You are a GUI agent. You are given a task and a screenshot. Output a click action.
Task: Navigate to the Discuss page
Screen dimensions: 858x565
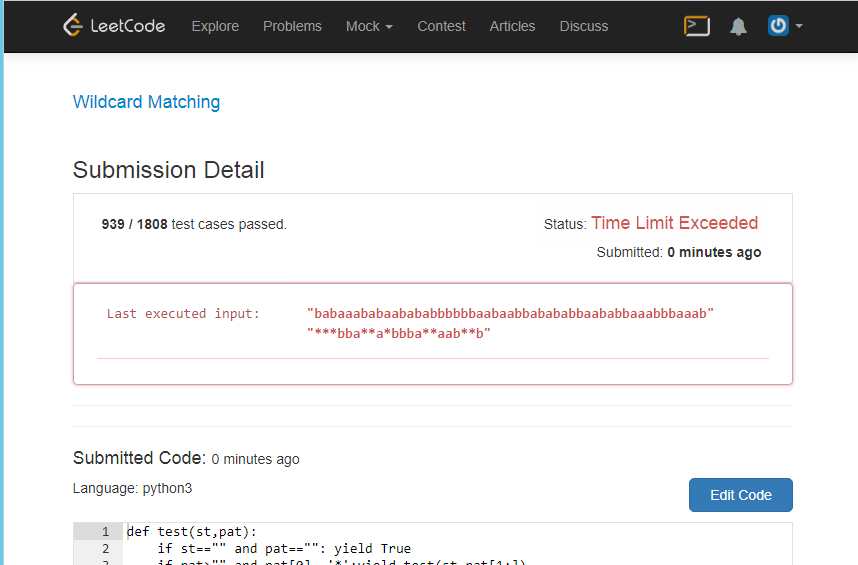(584, 26)
